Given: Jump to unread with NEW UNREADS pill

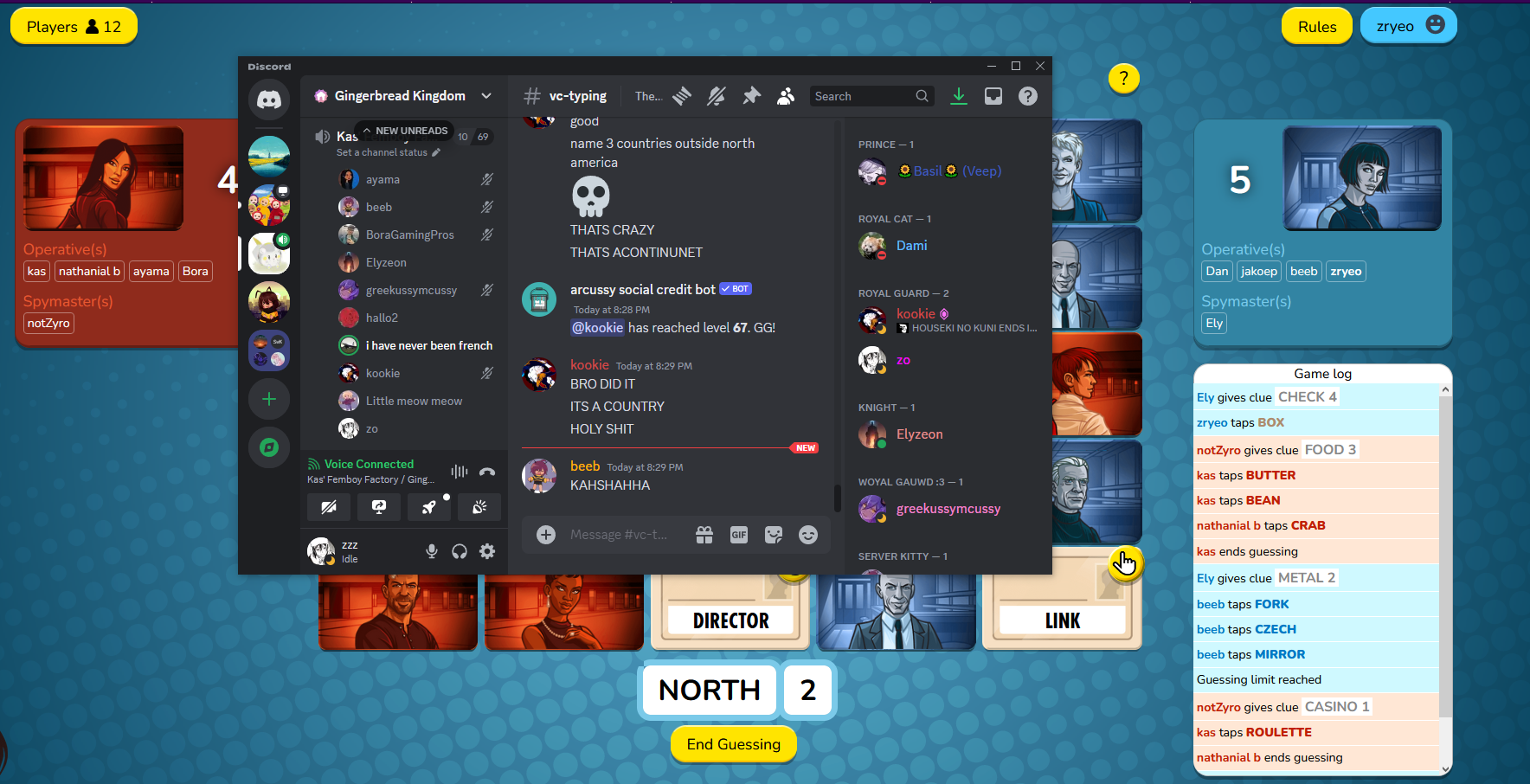Looking at the screenshot, I should point(404,131).
